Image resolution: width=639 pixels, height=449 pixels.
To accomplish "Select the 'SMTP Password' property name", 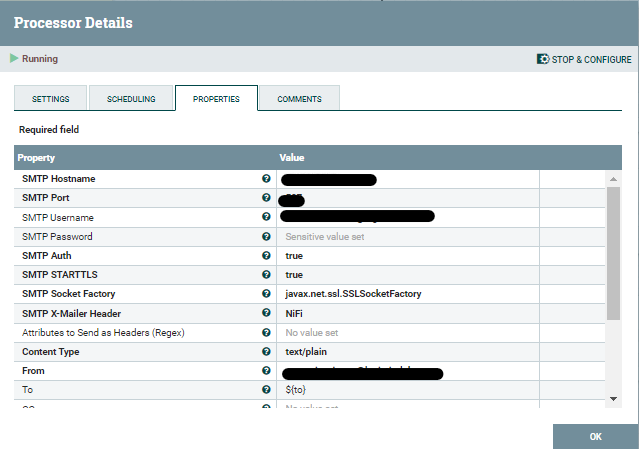I will pyautogui.click(x=57, y=237).
